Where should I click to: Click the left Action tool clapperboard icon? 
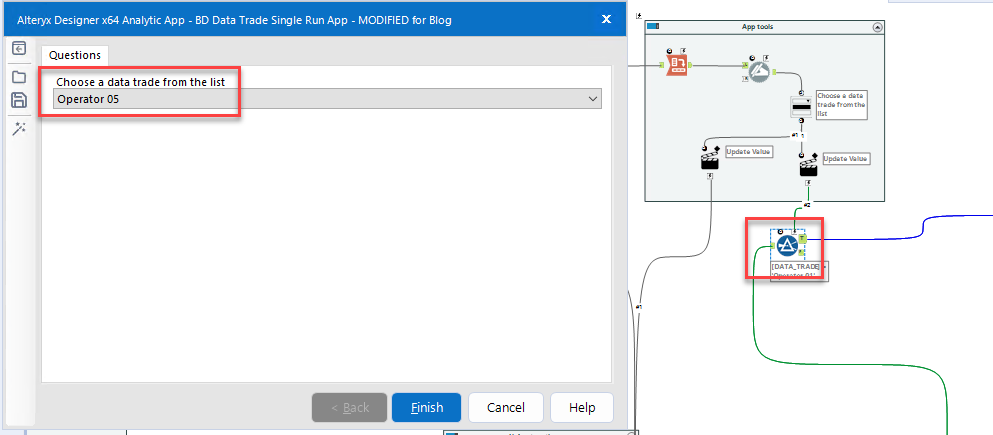pos(710,161)
